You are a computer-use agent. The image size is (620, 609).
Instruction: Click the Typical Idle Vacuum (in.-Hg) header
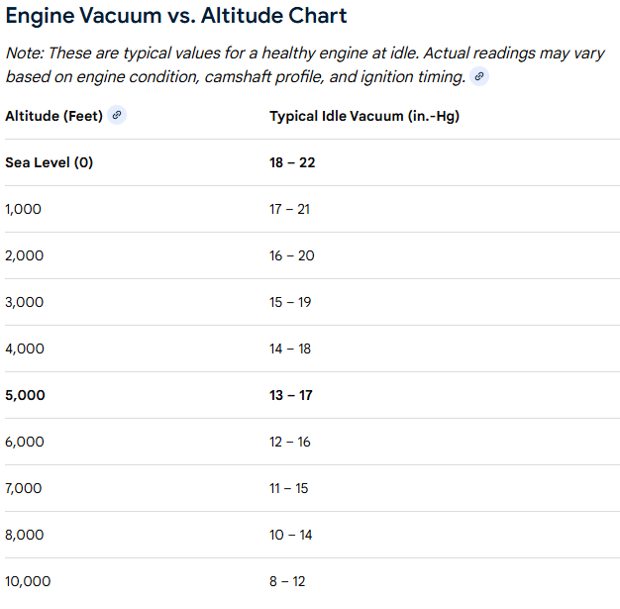tap(364, 116)
